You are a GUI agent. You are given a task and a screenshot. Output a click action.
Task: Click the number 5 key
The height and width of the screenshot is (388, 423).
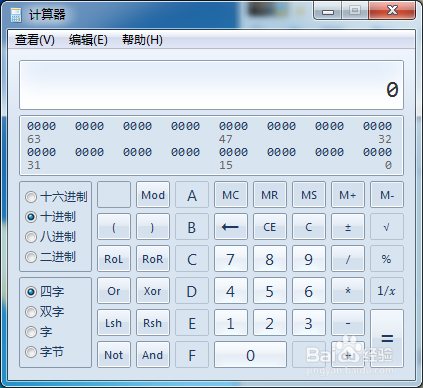[270, 291]
